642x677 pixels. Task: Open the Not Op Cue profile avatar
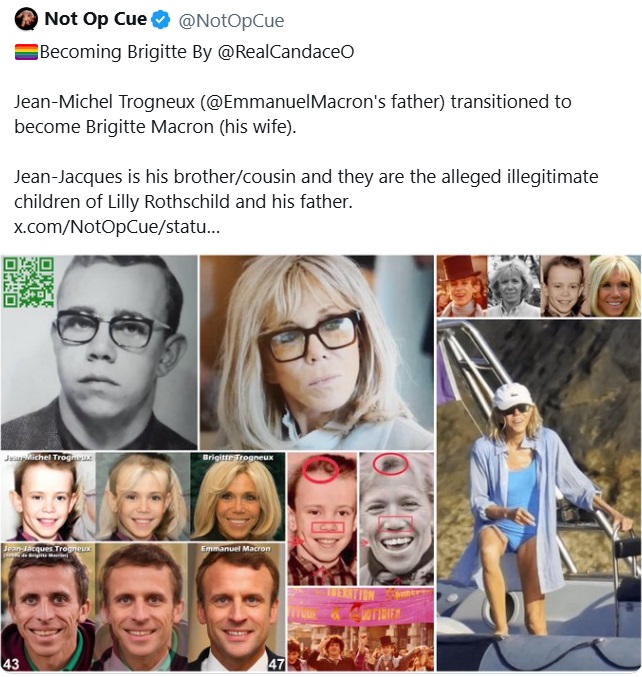[x=26, y=19]
